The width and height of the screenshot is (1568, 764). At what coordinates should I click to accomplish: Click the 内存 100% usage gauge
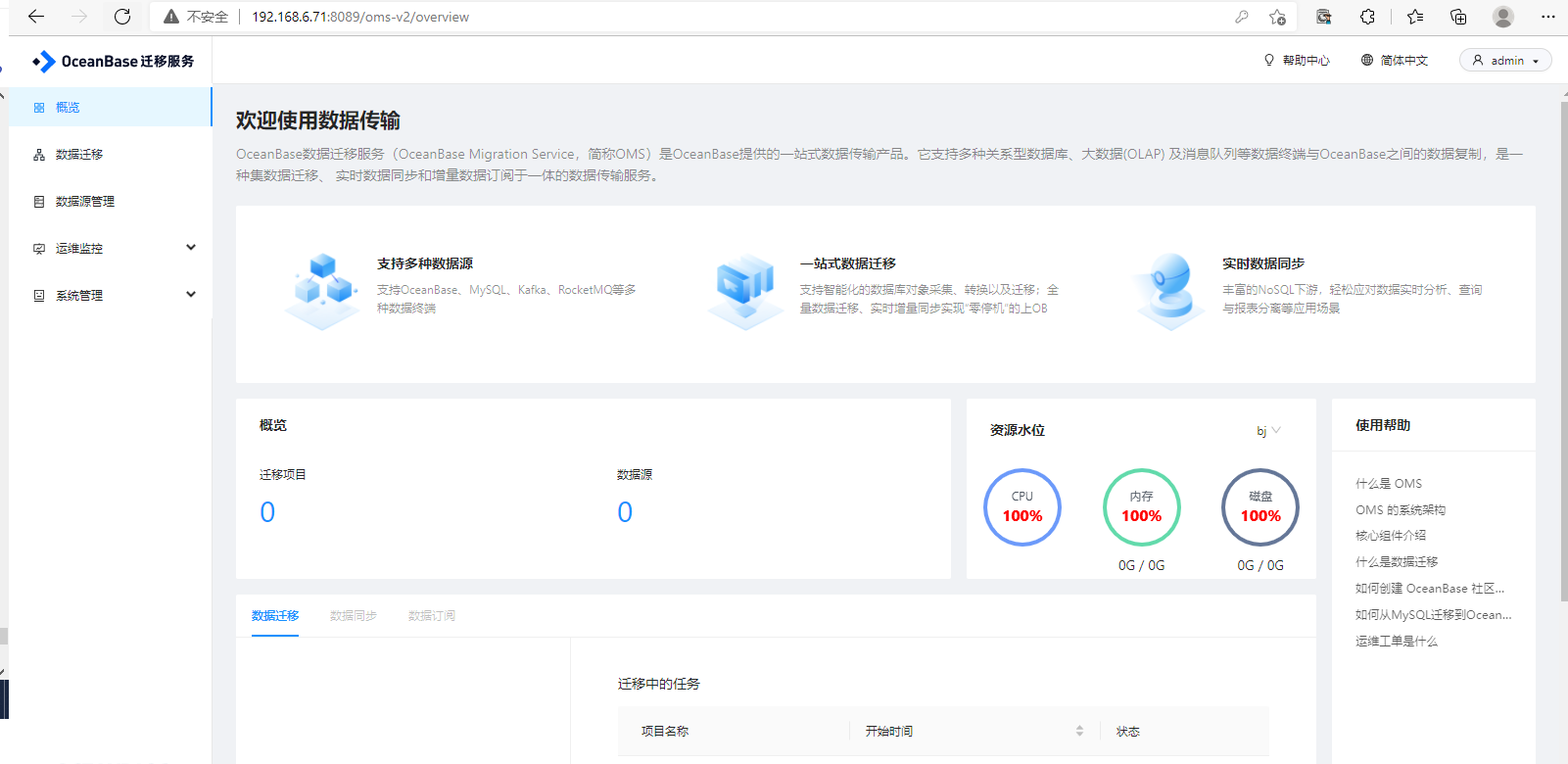click(1142, 507)
